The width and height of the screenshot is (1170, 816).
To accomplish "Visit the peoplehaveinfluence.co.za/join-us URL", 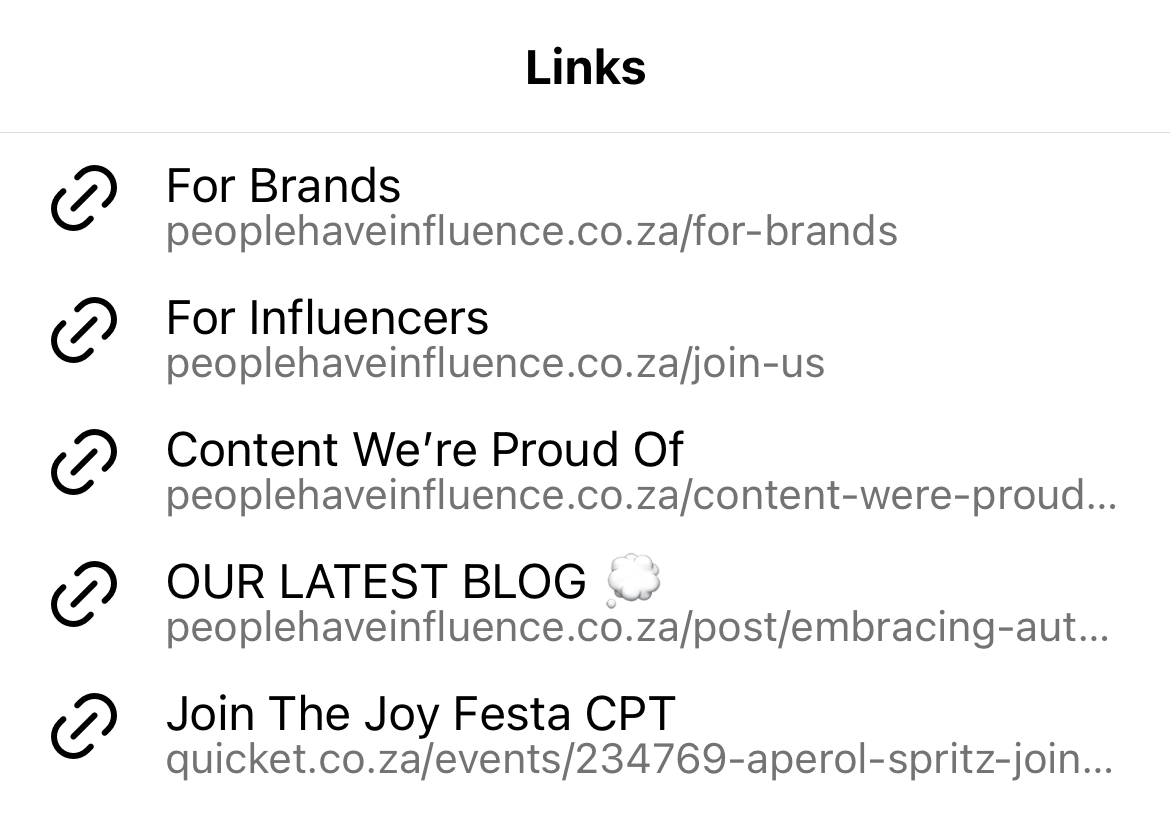I will click(x=495, y=364).
